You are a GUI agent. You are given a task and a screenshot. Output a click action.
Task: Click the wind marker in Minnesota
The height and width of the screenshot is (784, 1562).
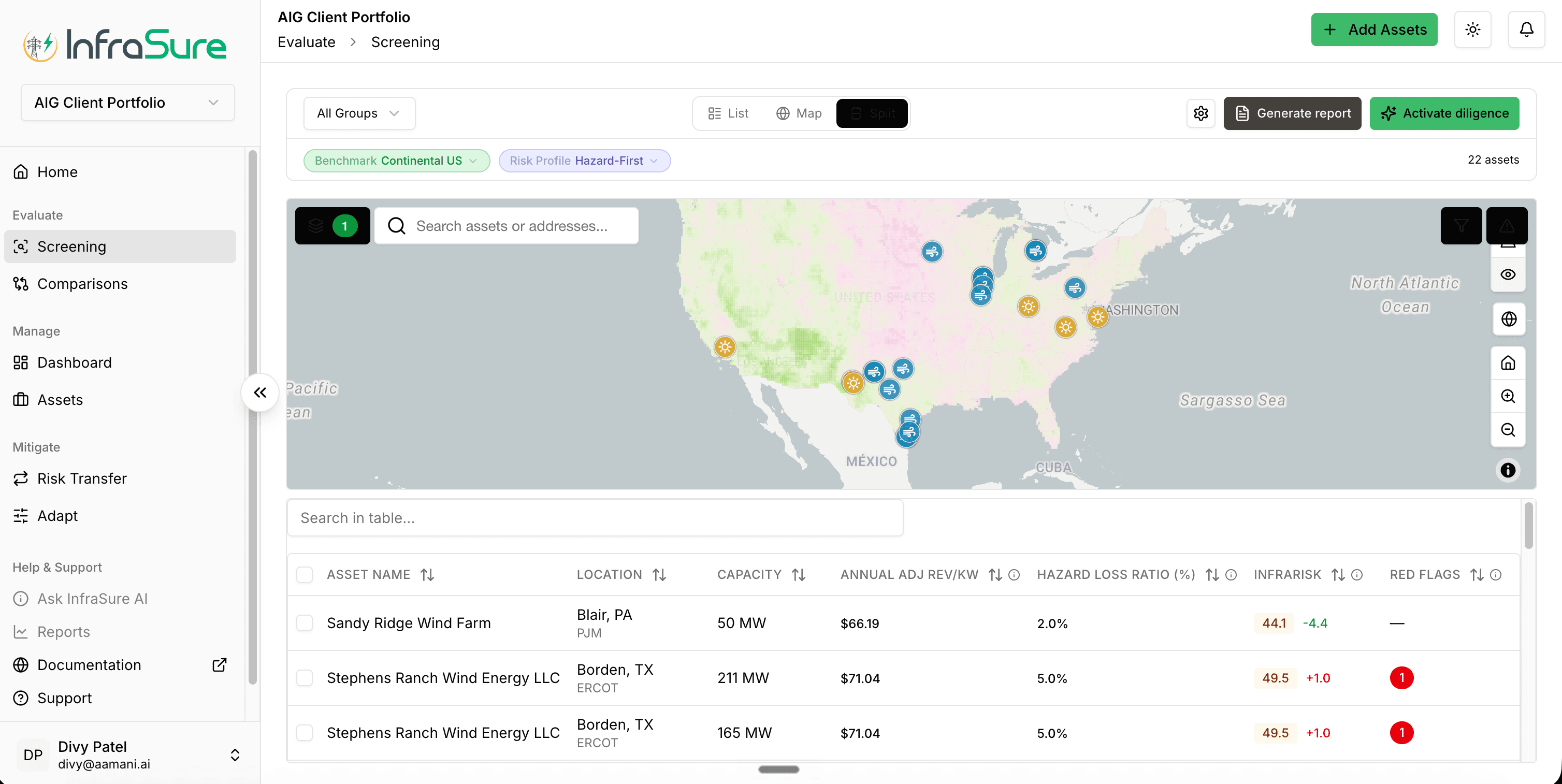pos(932,251)
